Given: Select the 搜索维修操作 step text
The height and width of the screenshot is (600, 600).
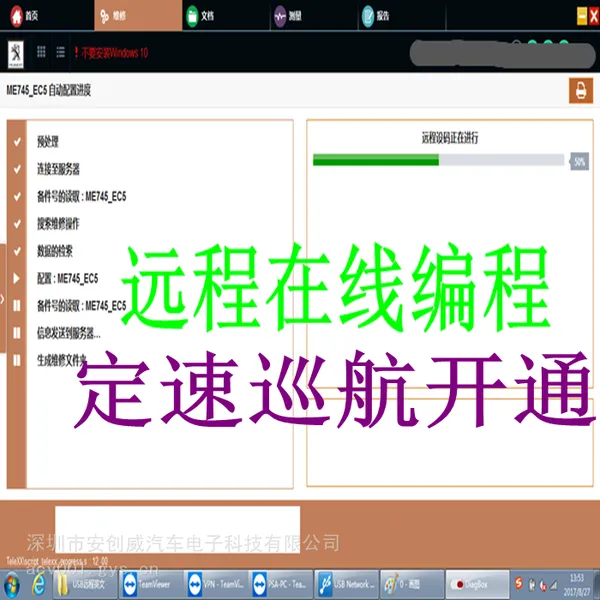Looking at the screenshot, I should click(58, 224).
